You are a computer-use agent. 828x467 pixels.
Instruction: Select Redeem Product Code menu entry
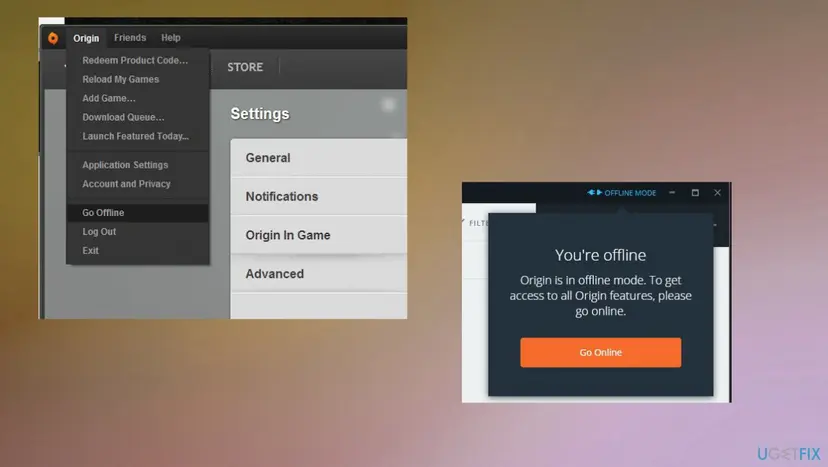point(137,60)
